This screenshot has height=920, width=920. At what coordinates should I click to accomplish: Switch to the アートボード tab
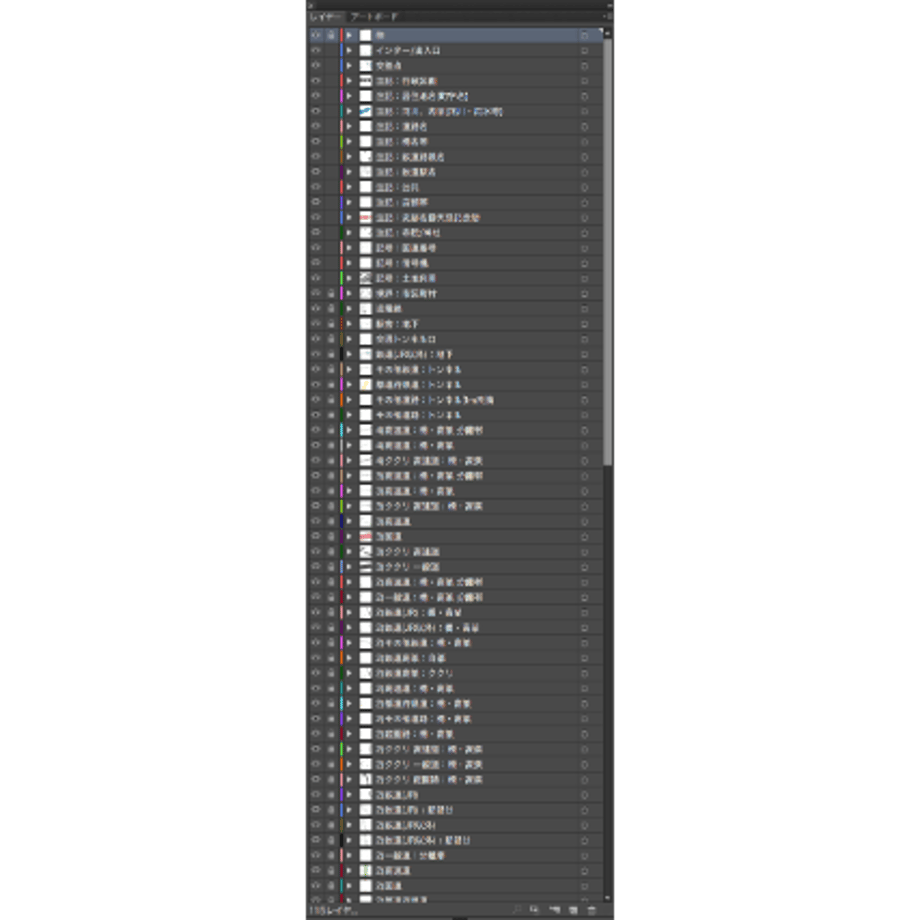374,16
